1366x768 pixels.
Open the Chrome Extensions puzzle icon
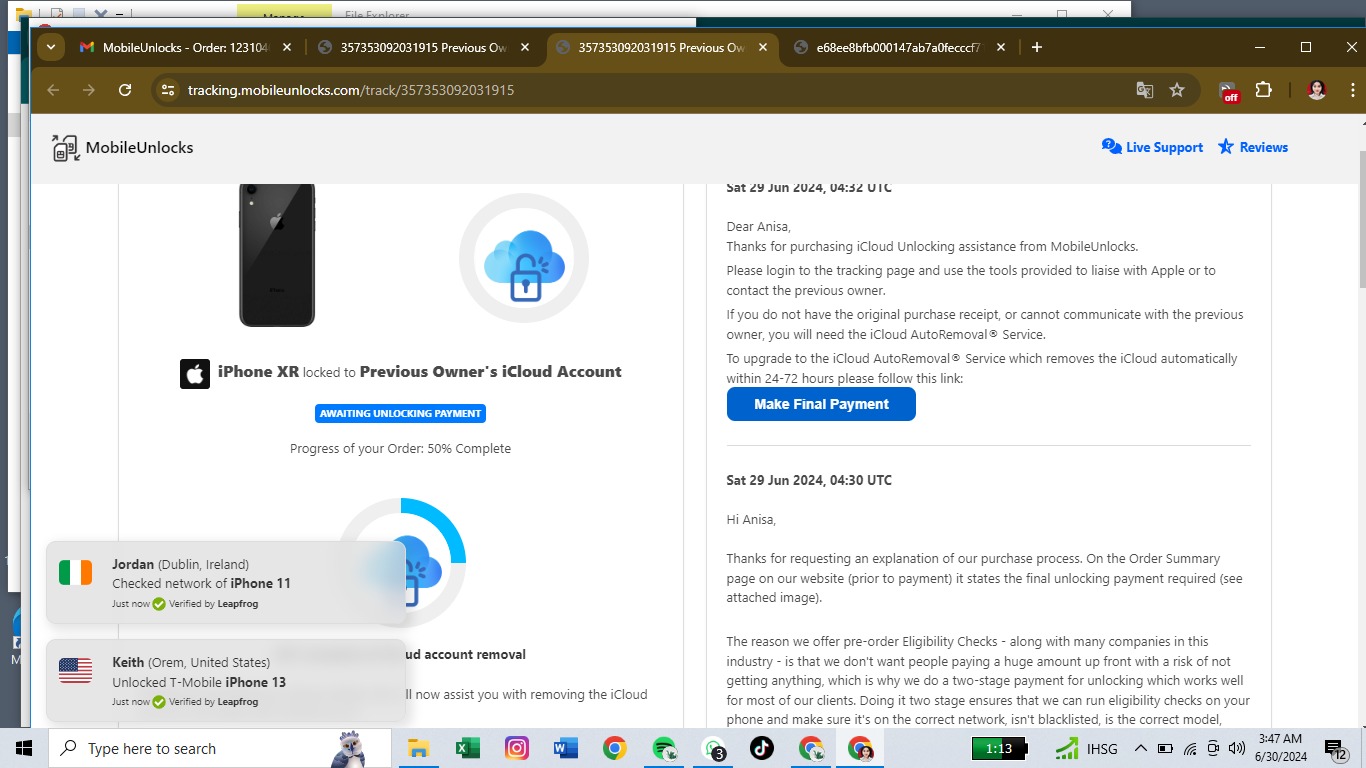tap(1264, 89)
